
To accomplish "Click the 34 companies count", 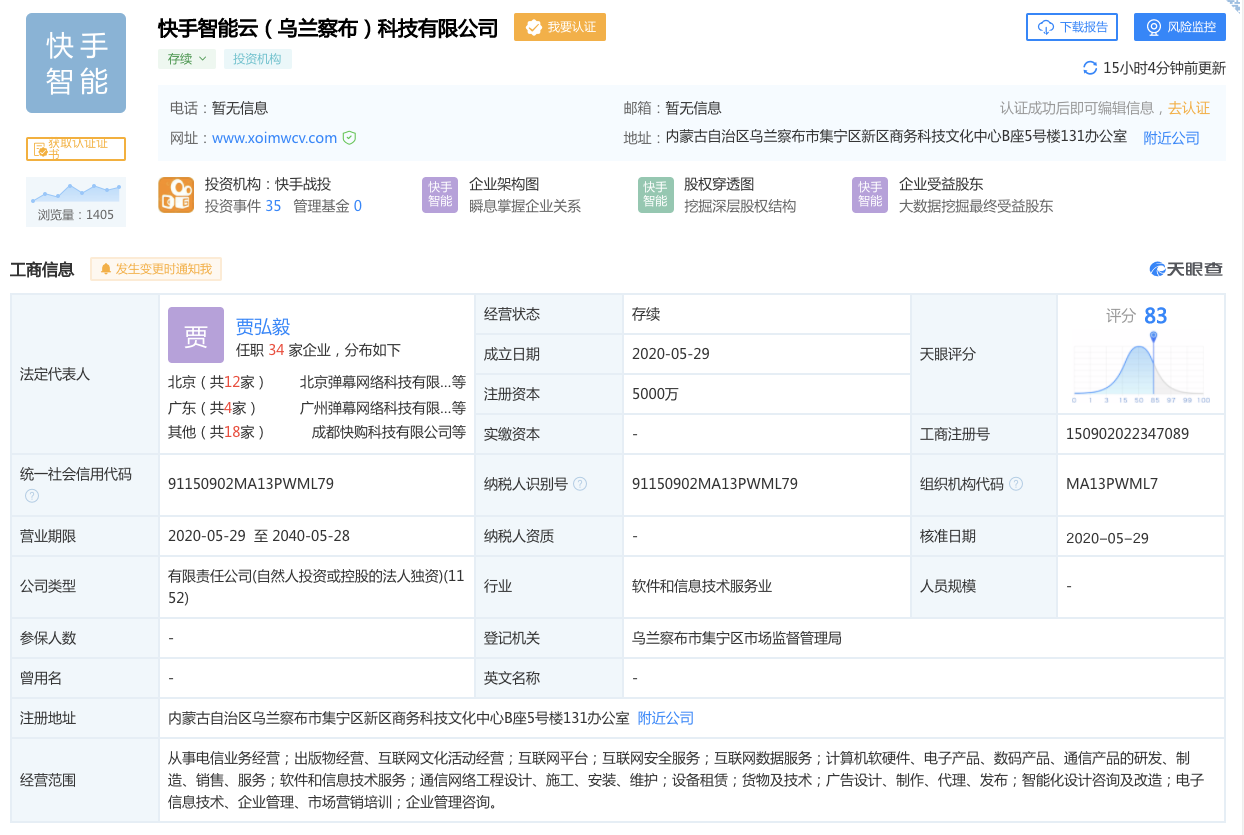I will (276, 350).
